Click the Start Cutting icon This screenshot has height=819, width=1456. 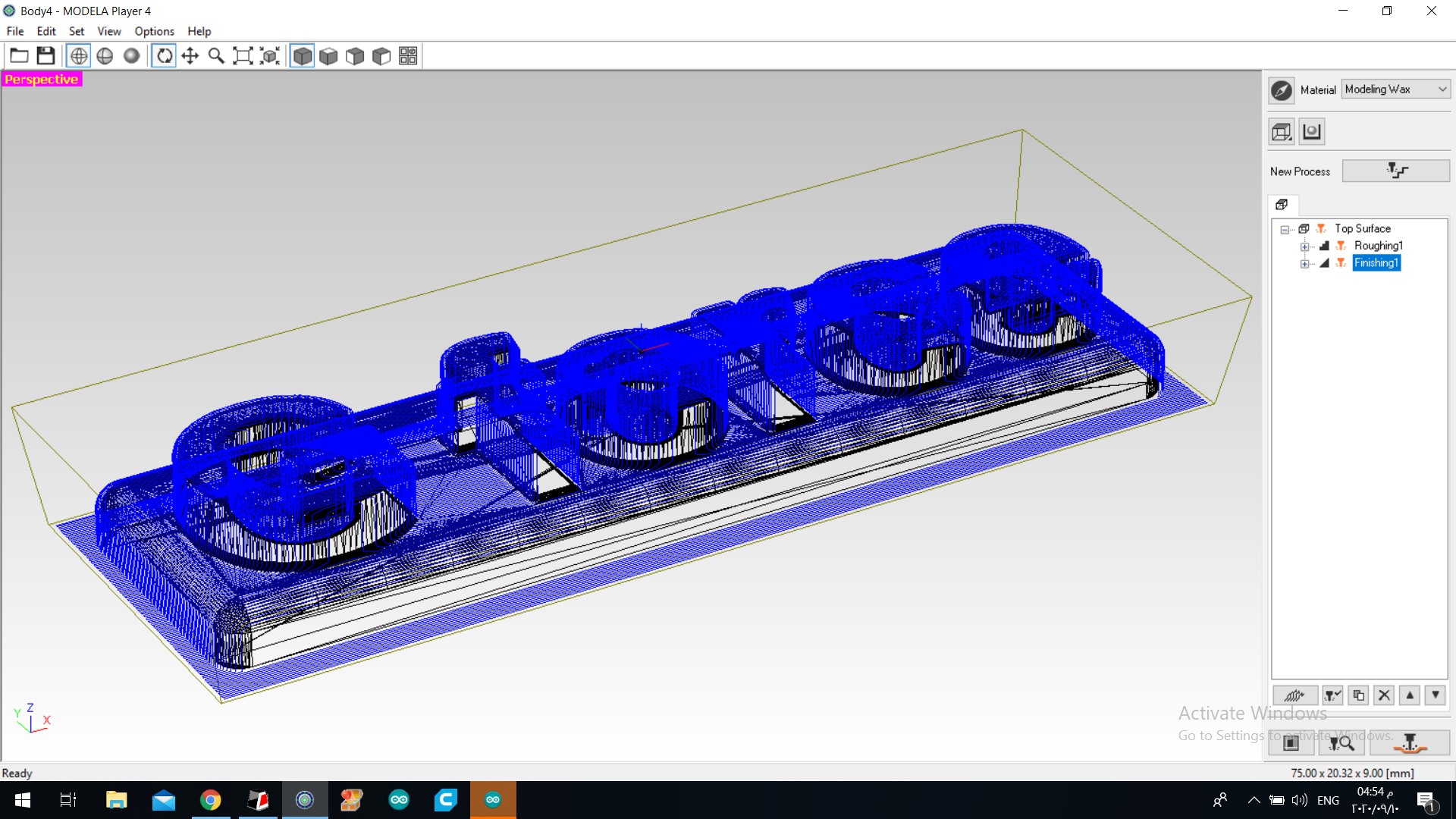(1409, 743)
